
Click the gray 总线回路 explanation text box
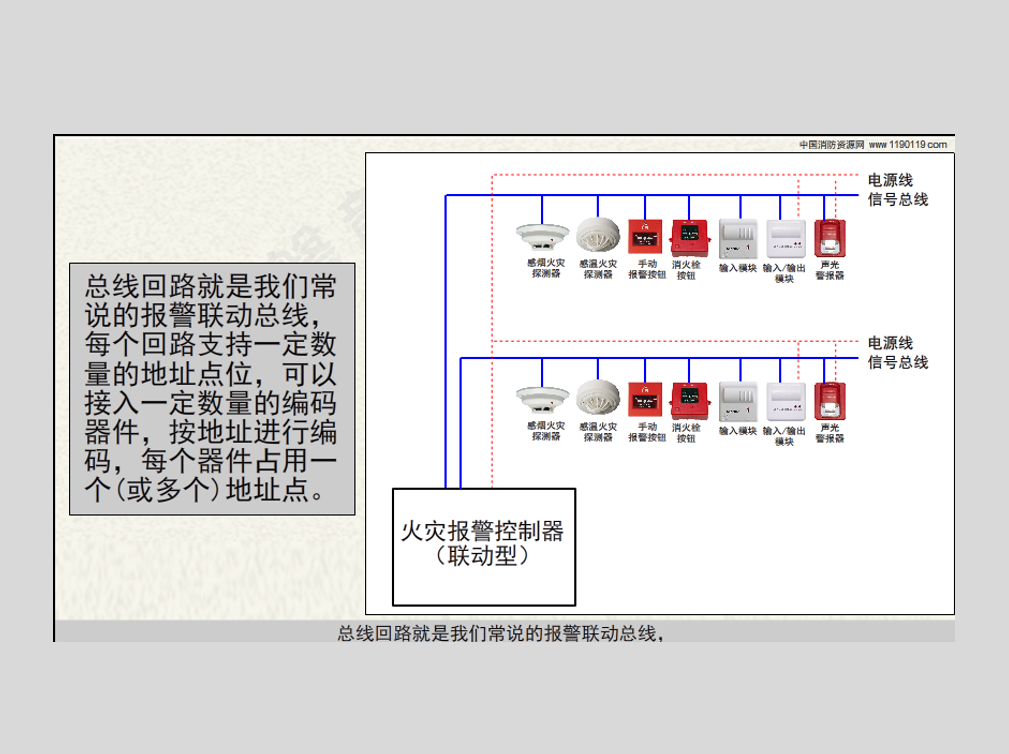pyautogui.click(x=212, y=389)
